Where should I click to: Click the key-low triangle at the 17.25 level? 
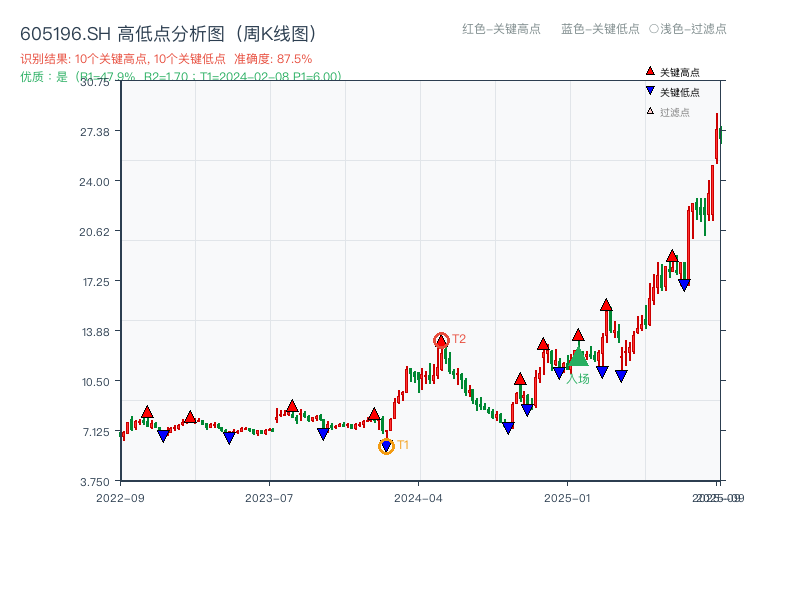click(x=684, y=285)
